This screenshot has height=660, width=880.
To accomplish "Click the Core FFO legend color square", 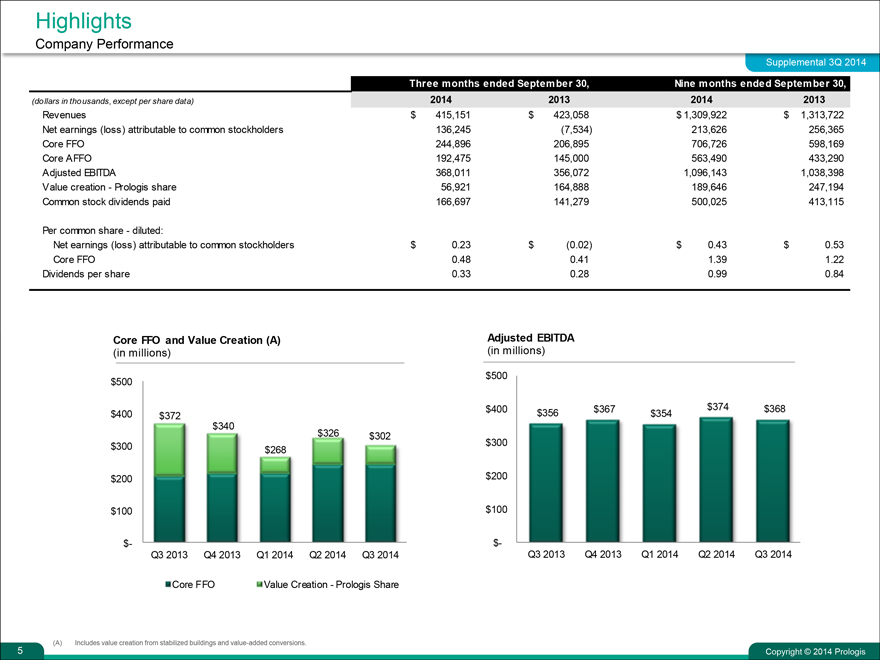I will point(167,583).
